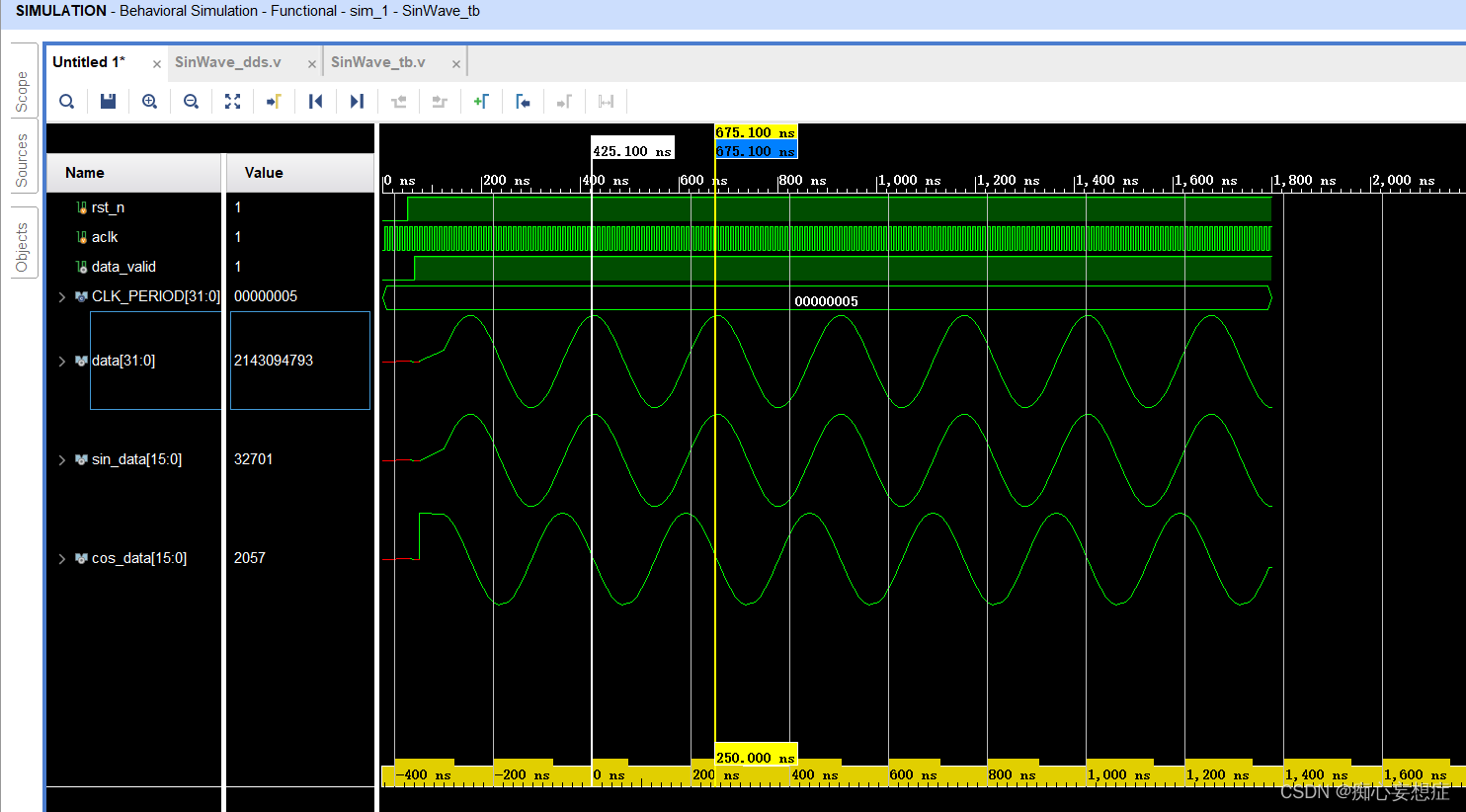
Task: Zoom in on the waveform
Action: pyautogui.click(x=149, y=101)
